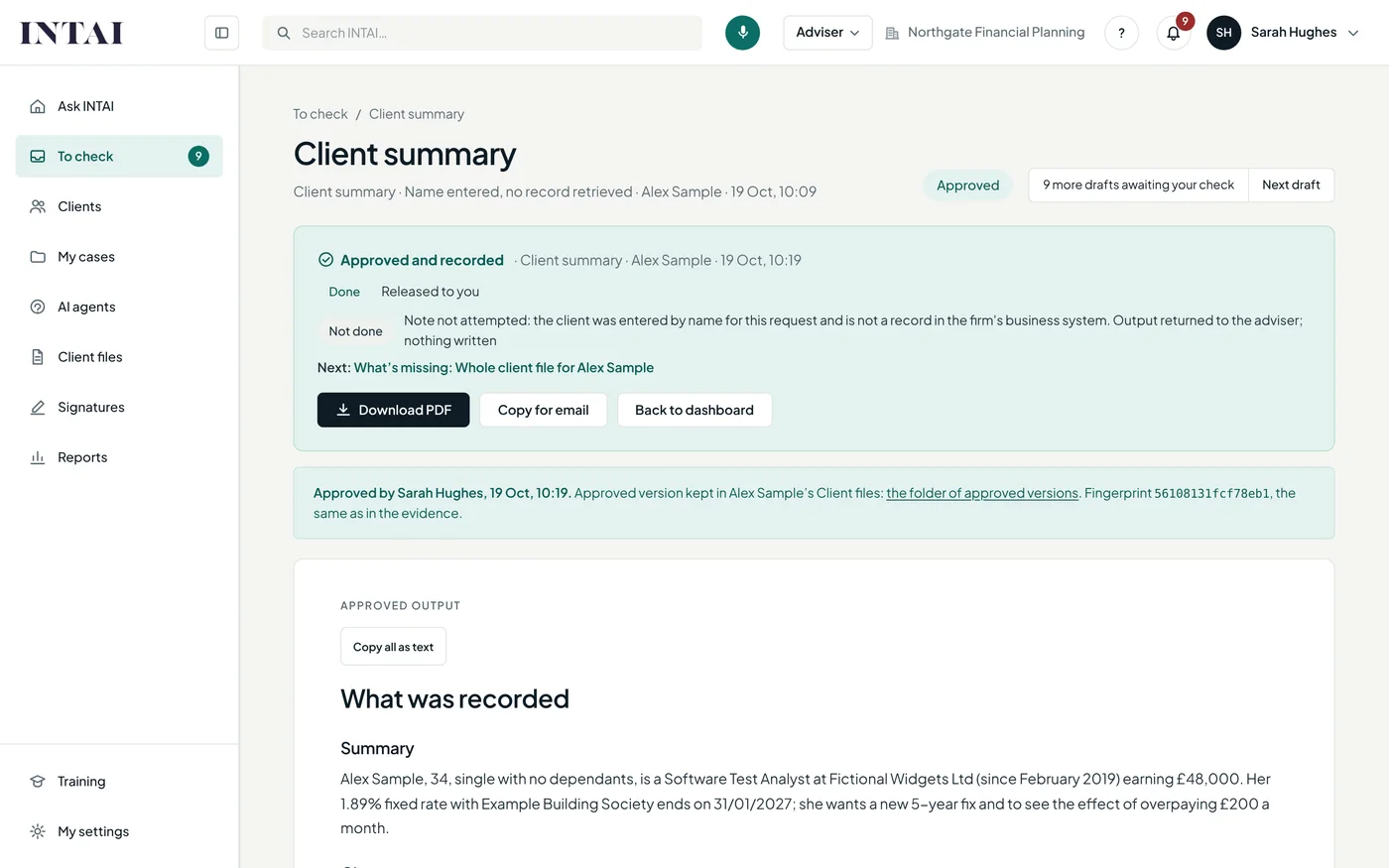
Task: Click the Approved status badge
Action: 967,186
